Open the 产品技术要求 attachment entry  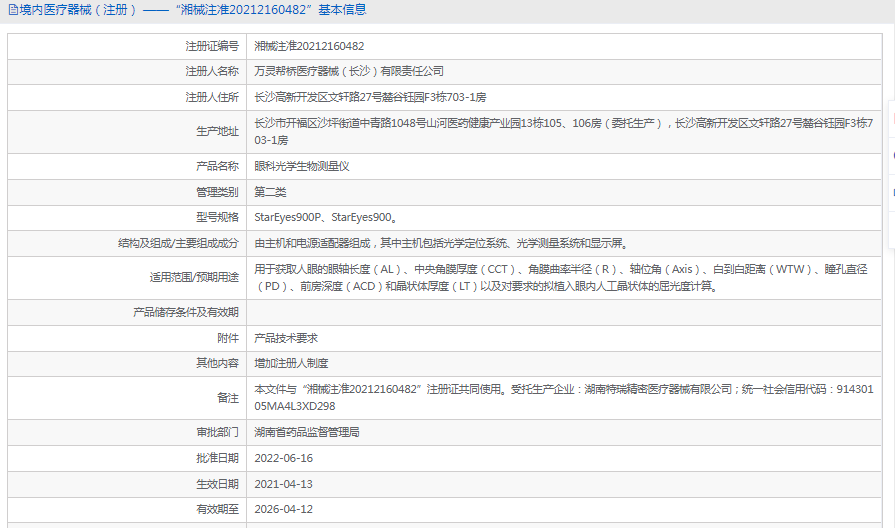coord(286,338)
